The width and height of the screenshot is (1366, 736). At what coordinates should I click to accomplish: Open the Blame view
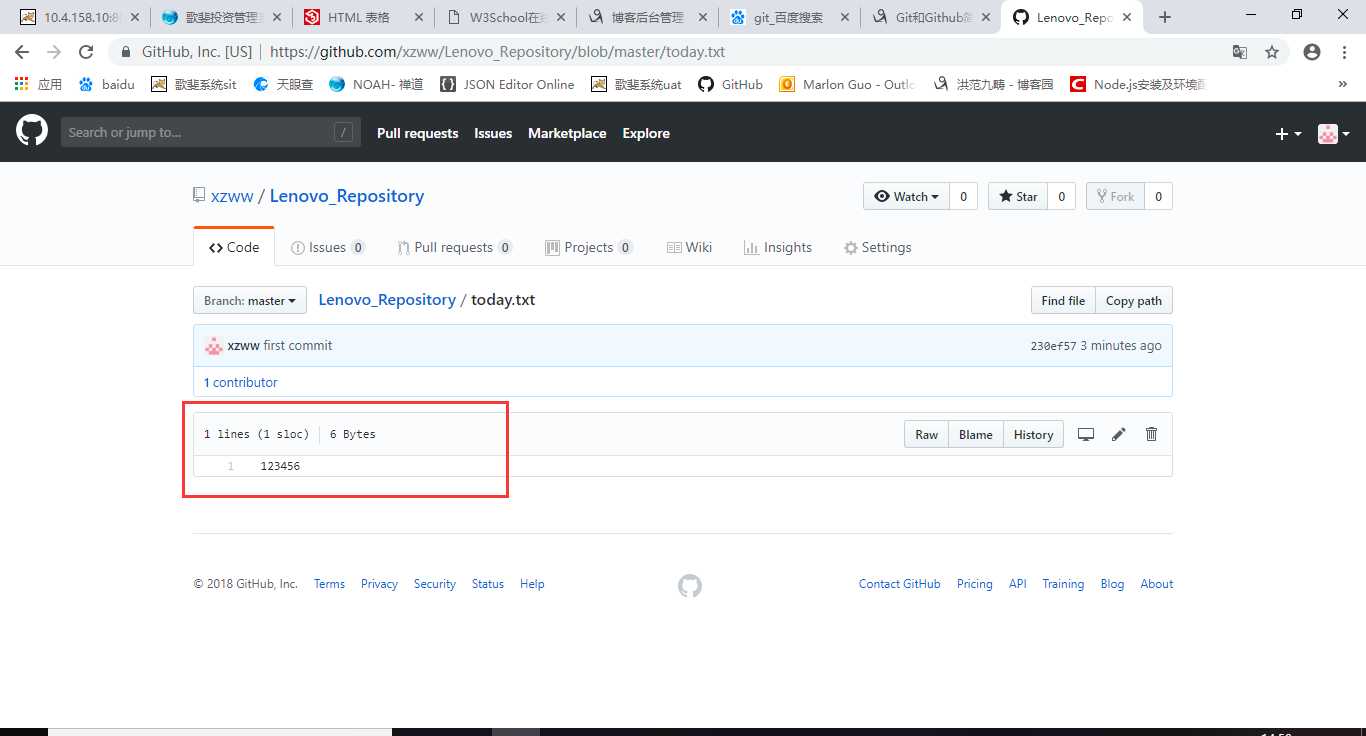point(976,434)
